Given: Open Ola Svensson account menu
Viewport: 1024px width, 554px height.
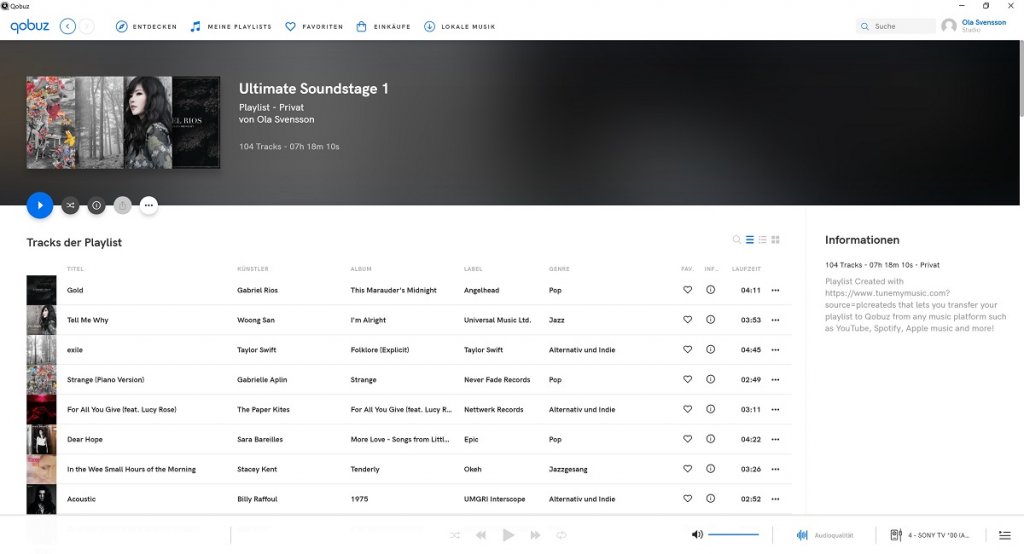Looking at the screenshot, I should tap(974, 25).
